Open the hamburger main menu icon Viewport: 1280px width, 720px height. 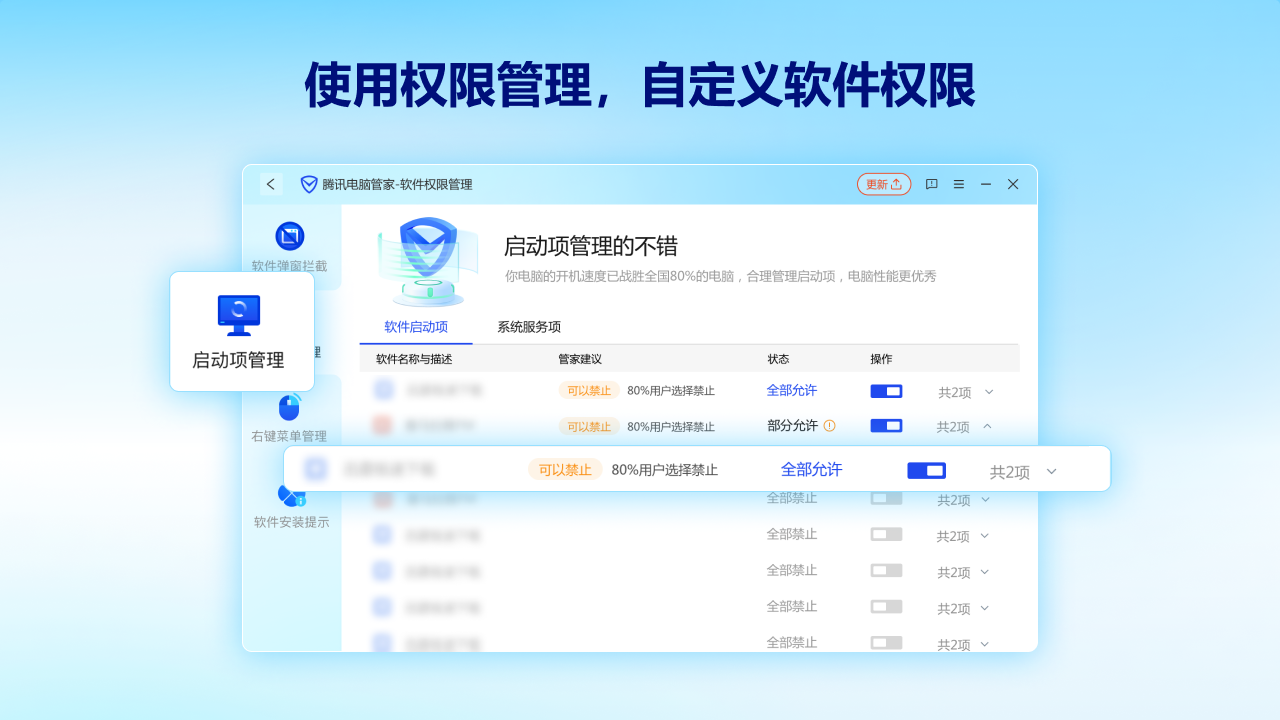959,184
